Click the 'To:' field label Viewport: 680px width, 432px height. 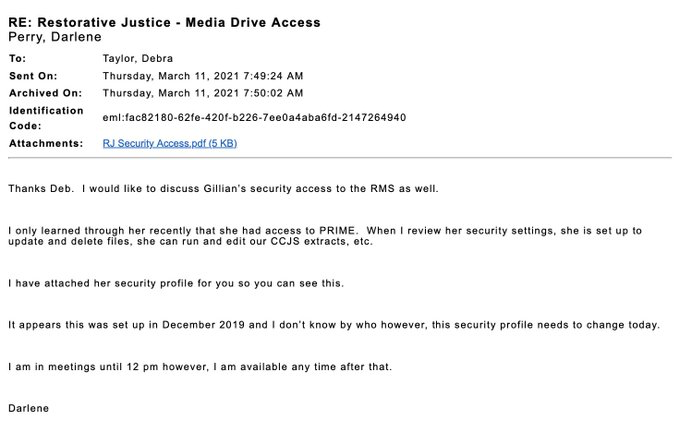coord(17,59)
